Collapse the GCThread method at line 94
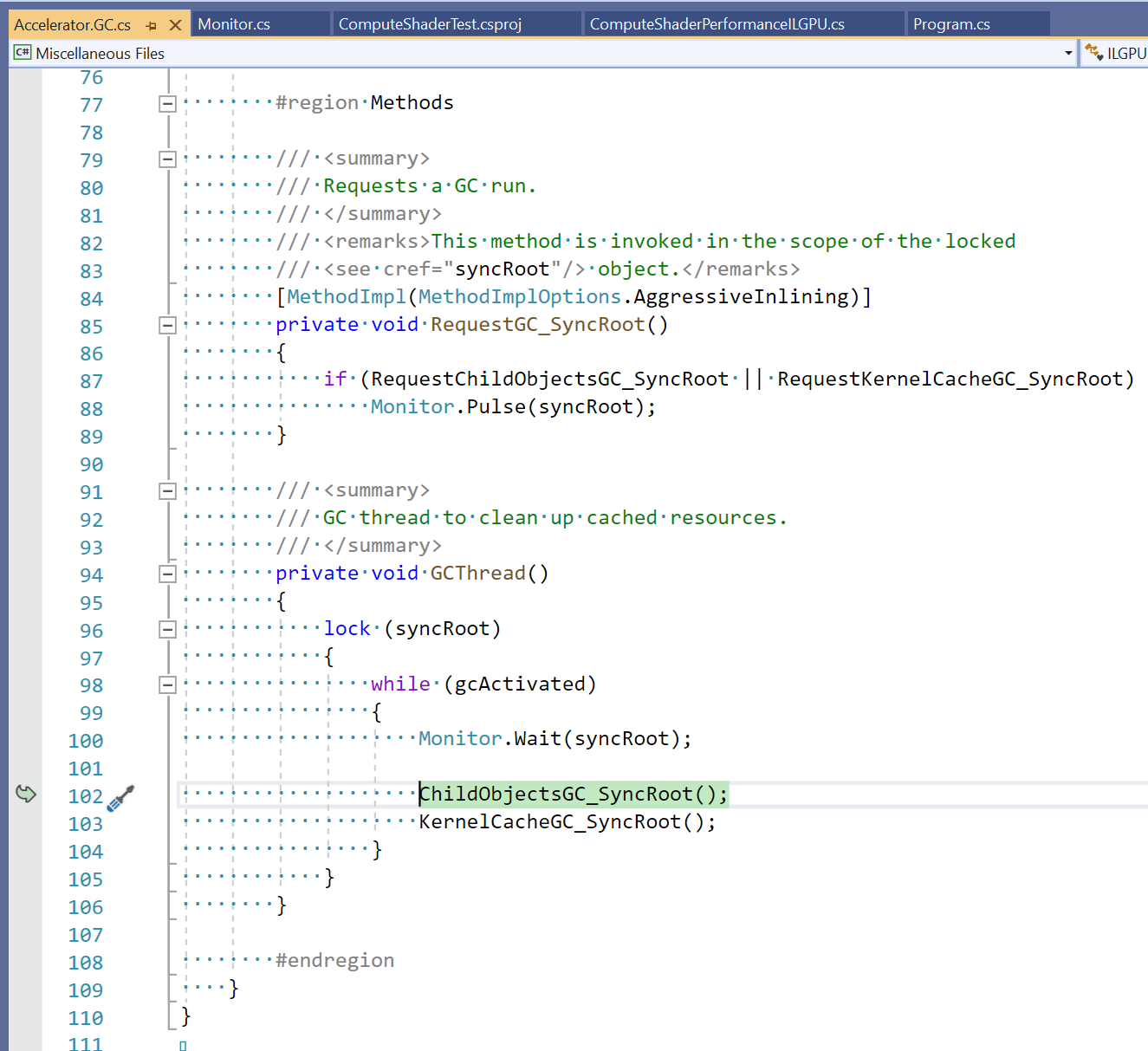Screen dimensions: 1148x1051 (x=167, y=574)
